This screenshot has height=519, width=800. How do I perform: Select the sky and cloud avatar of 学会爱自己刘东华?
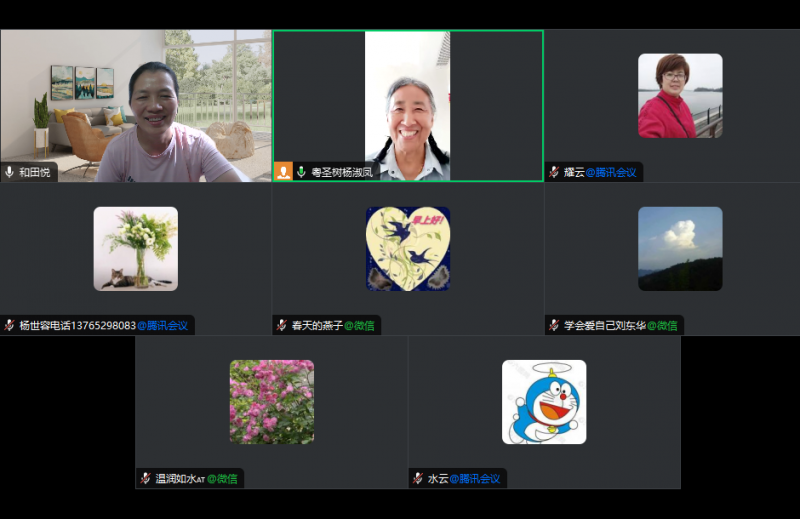680,248
